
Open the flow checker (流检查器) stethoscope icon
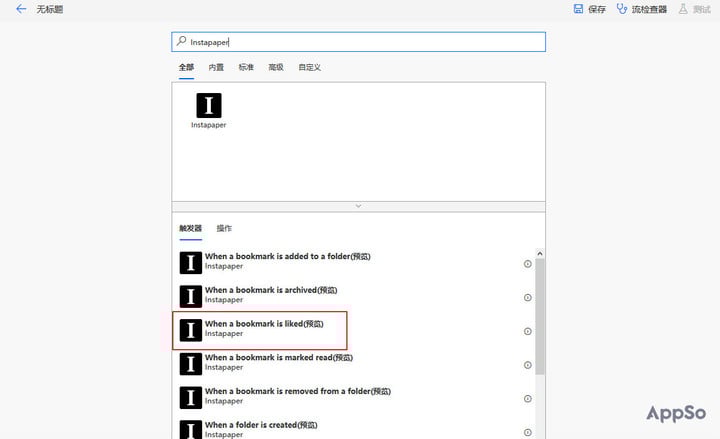click(x=622, y=9)
